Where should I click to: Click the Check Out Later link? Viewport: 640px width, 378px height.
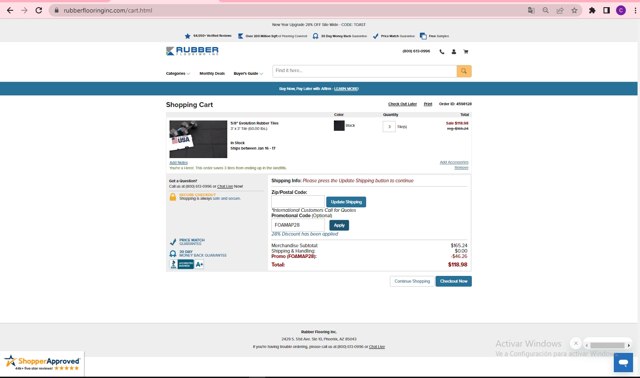[x=402, y=104]
